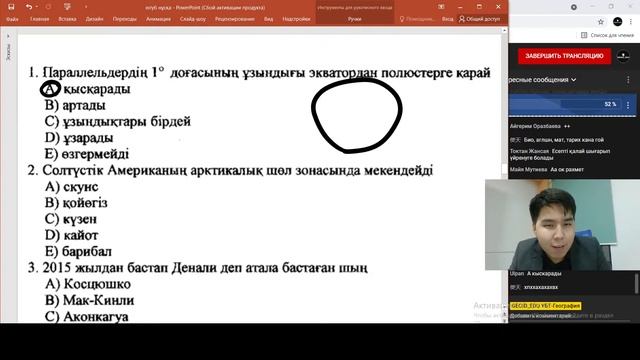Open Quick Access Toolbar customize dropdown
This screenshot has width=640, height=360.
coord(86,7)
